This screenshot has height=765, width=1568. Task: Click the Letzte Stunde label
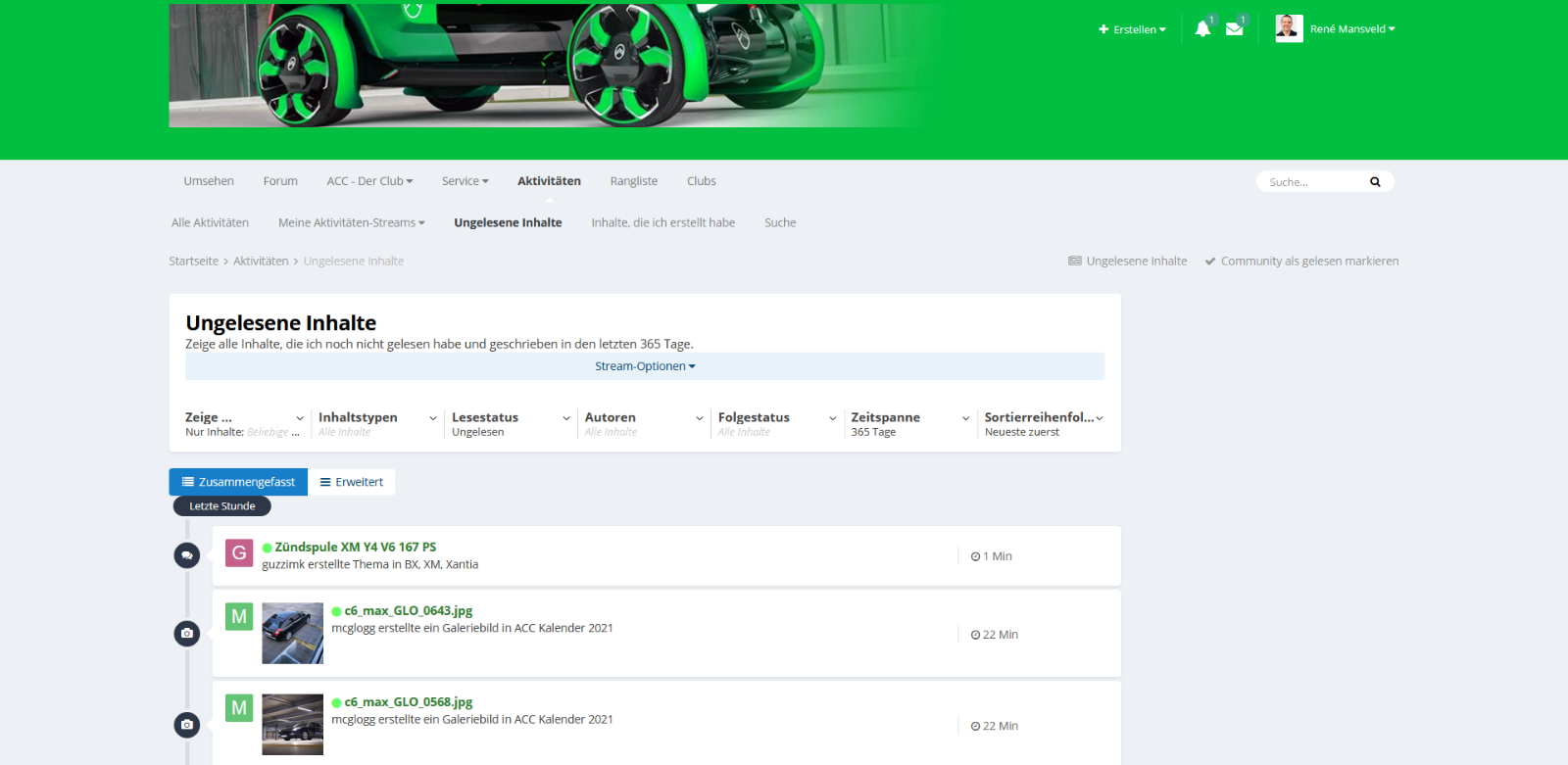[x=221, y=506]
